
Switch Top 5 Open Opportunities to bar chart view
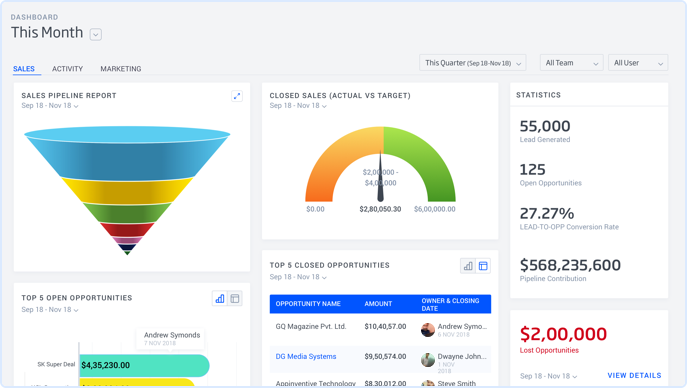click(x=220, y=299)
